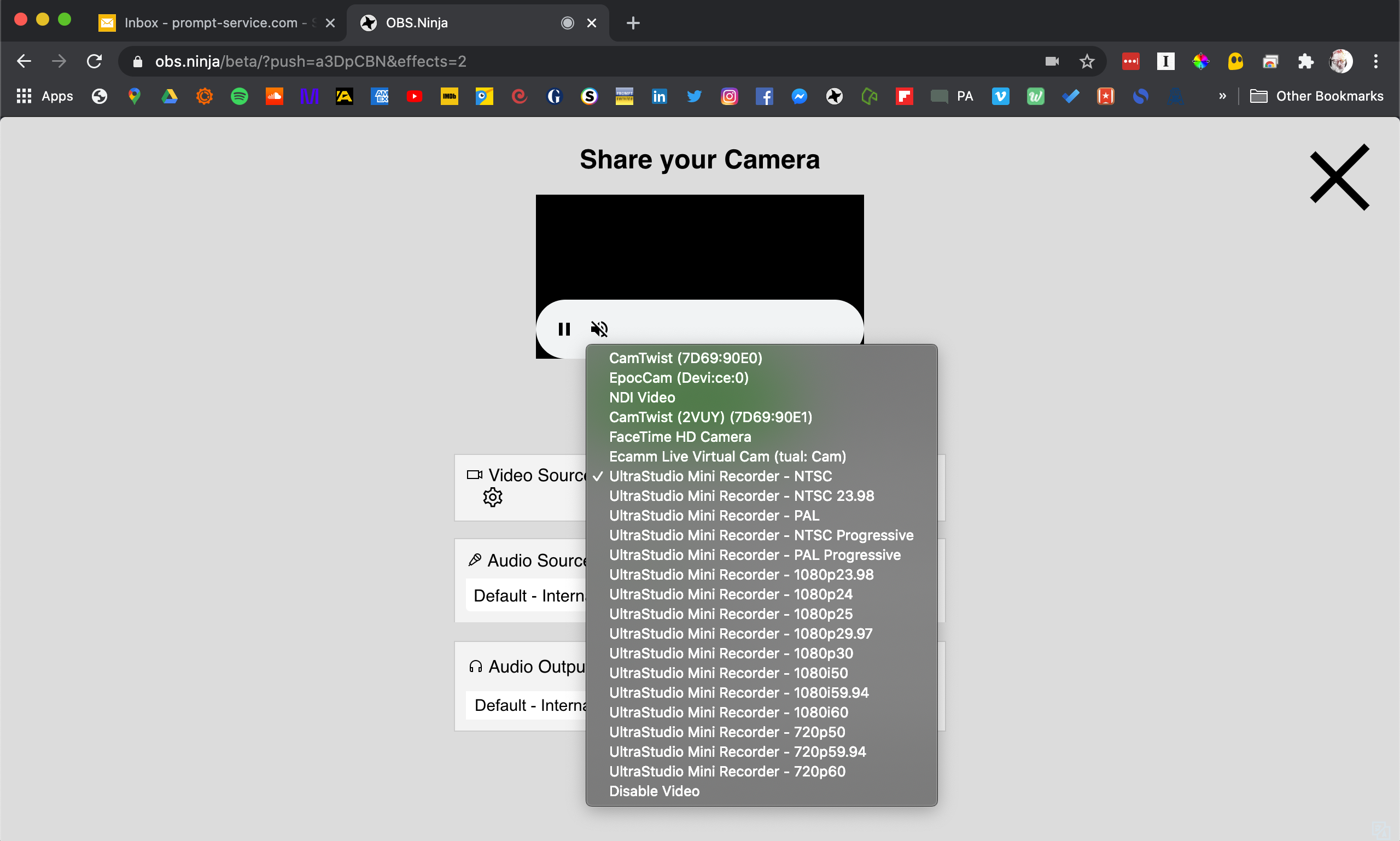Select FaceTime HD Camera from the list
The image size is (1400, 841).
tap(680, 436)
